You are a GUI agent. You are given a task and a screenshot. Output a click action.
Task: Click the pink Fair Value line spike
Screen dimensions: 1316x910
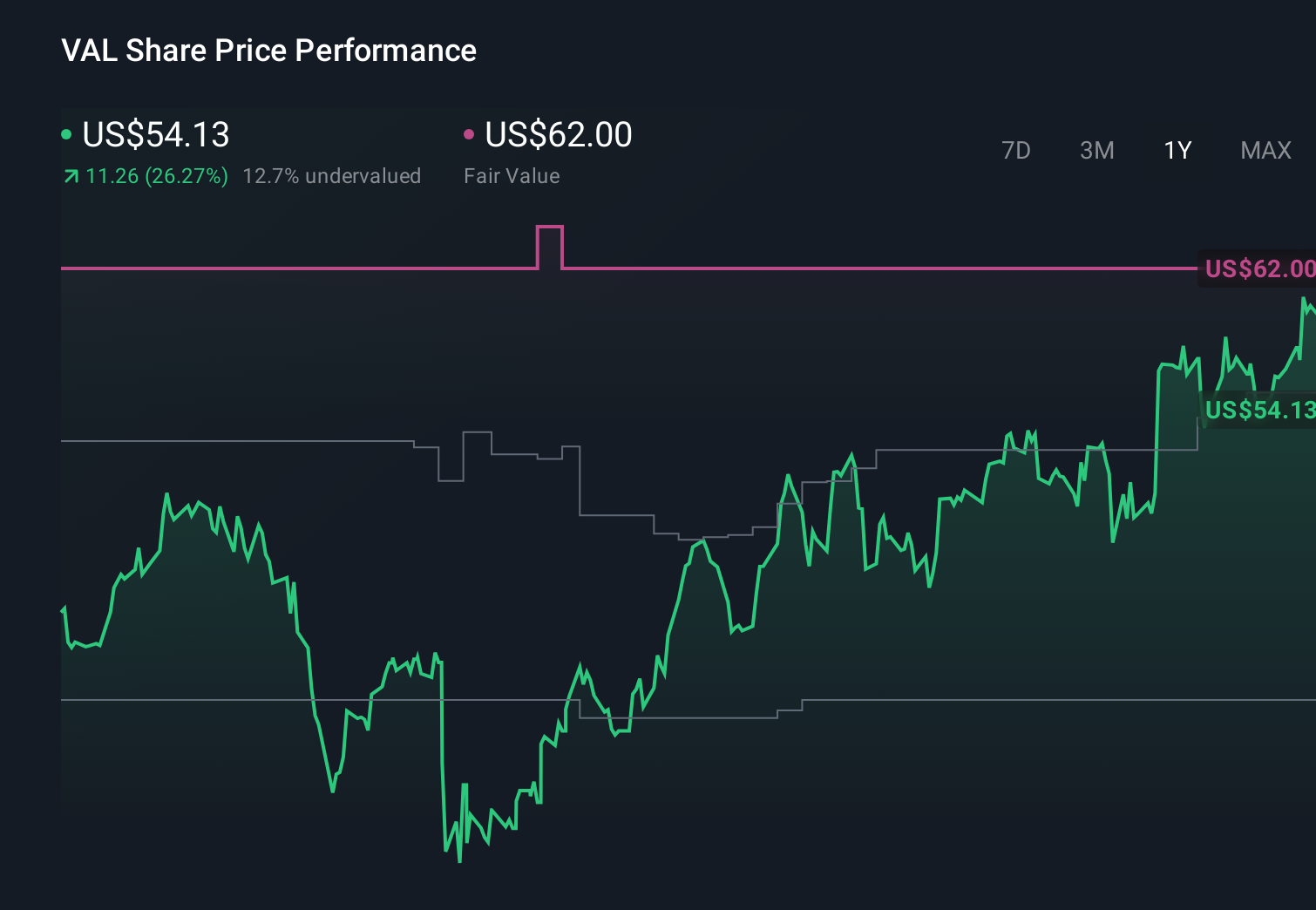(x=550, y=229)
